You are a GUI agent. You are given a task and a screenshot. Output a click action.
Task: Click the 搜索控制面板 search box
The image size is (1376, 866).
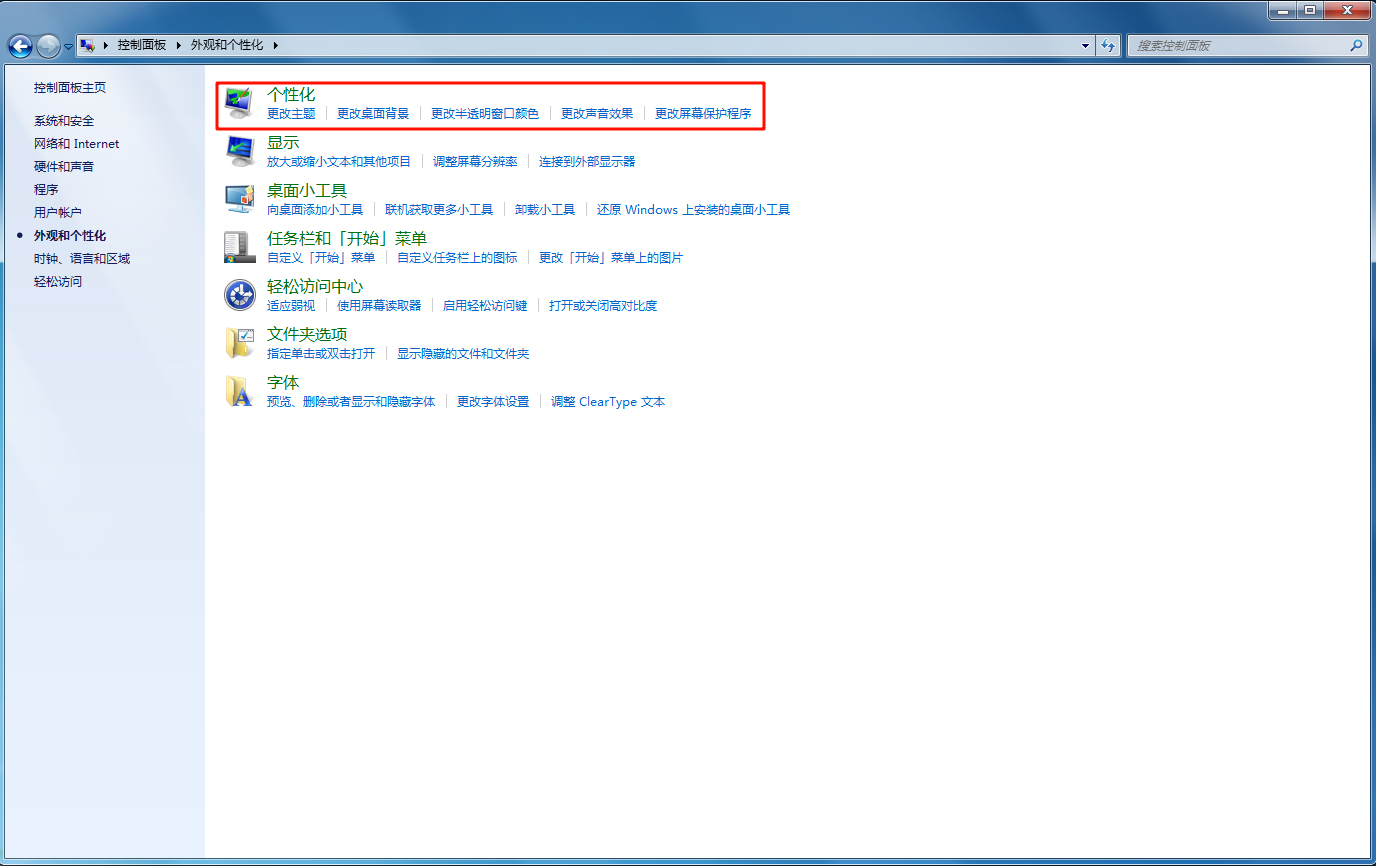[x=1240, y=46]
